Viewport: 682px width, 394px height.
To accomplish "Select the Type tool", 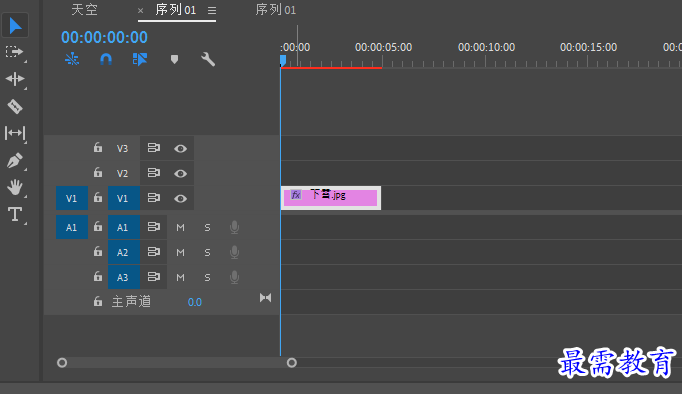I will pyautogui.click(x=15, y=214).
